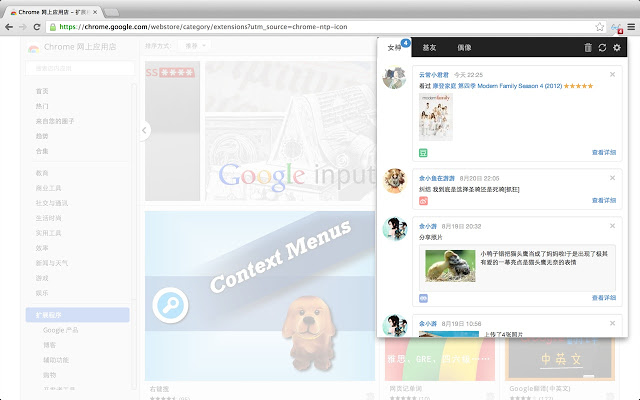Screen dimensions: 640x400
Task: Open popup settings via gear icon
Action: [x=617, y=48]
